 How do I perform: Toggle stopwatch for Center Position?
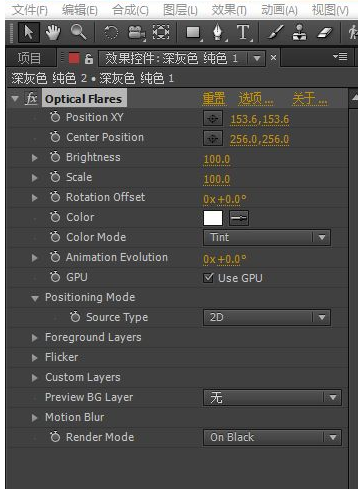[55, 137]
